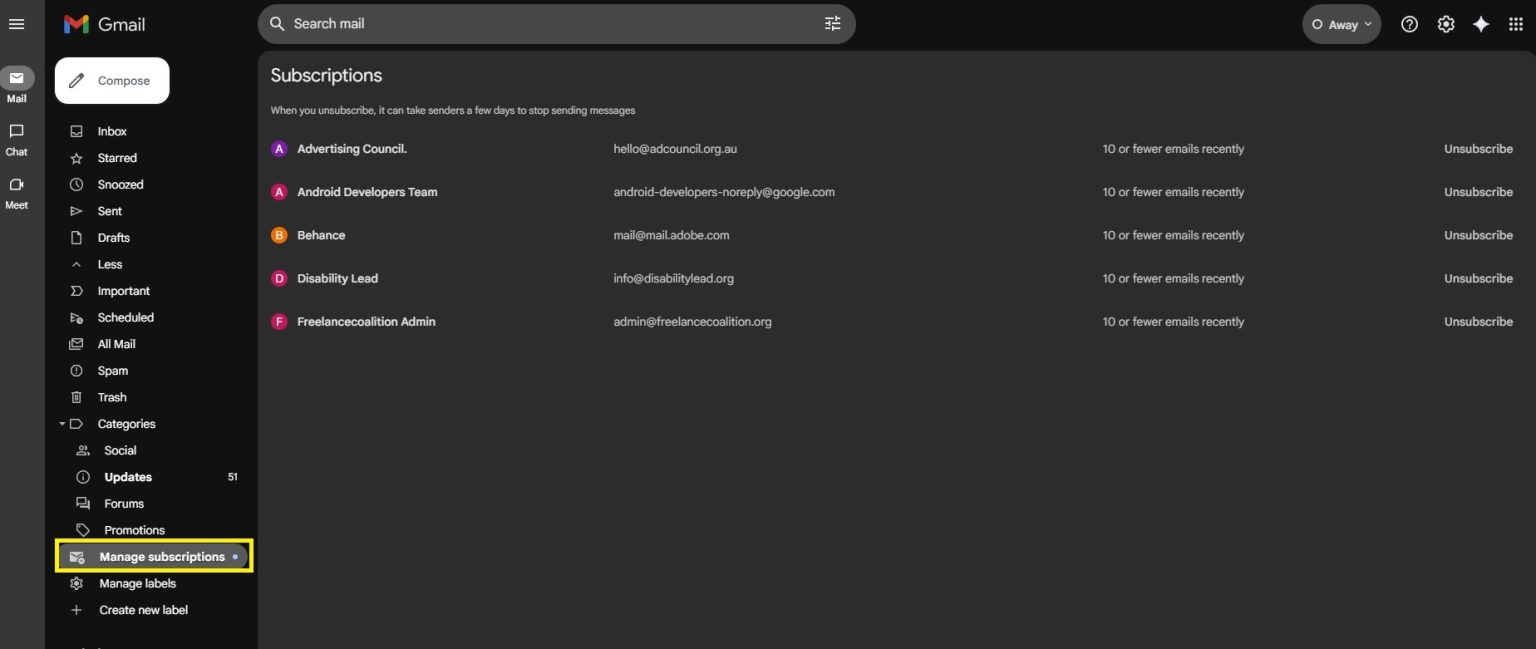Open the main menu hamburger icon

point(16,24)
